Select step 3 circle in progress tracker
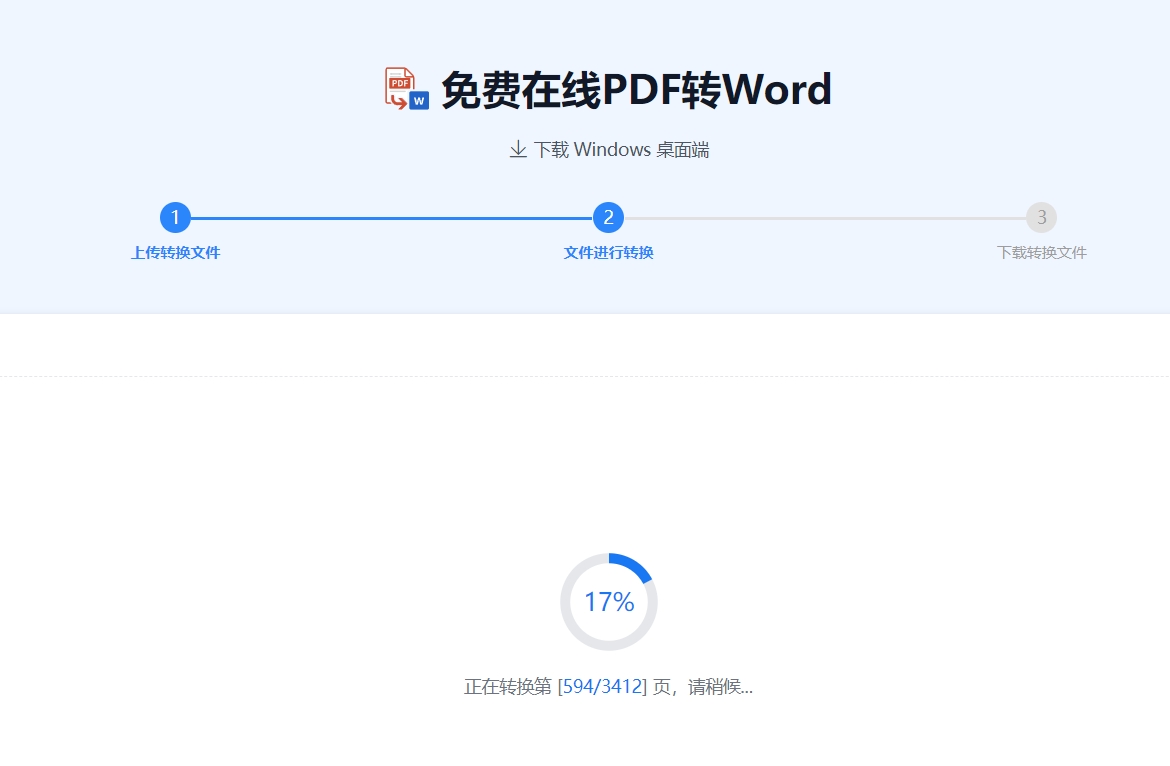 pos(1042,218)
